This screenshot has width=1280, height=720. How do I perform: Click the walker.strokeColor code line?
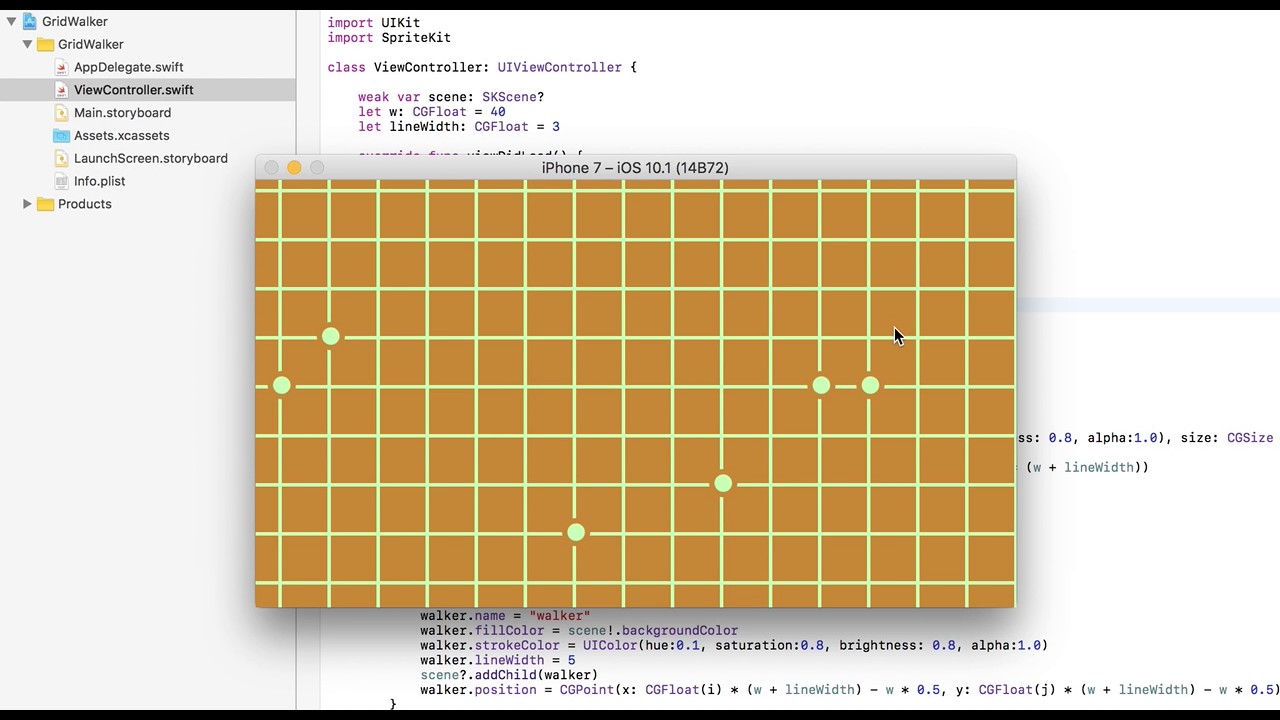coord(734,645)
